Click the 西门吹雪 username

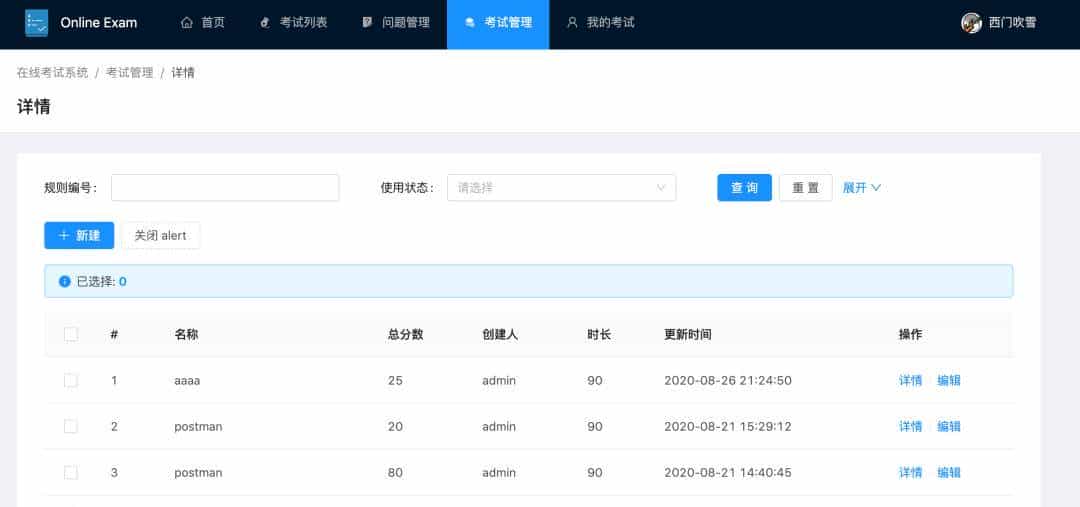point(1012,23)
